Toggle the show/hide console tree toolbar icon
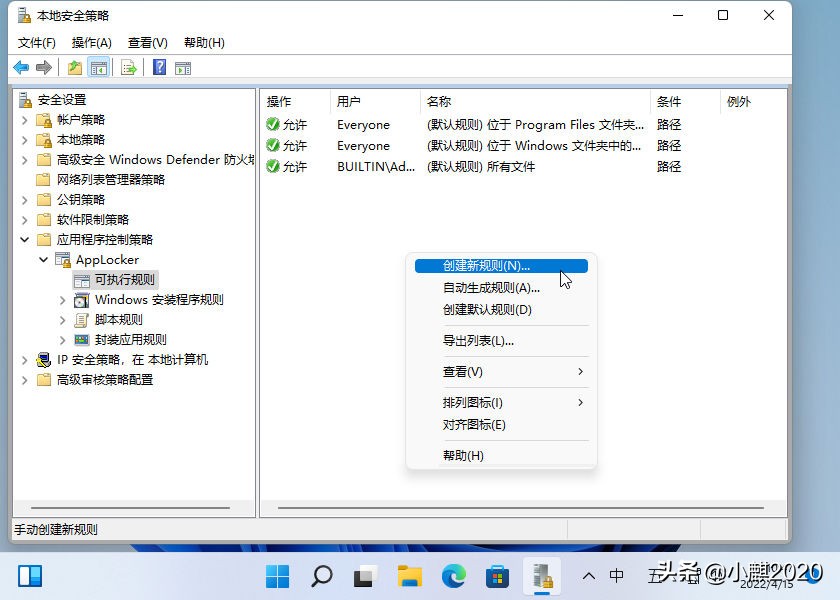The height and width of the screenshot is (600, 840). tap(99, 67)
